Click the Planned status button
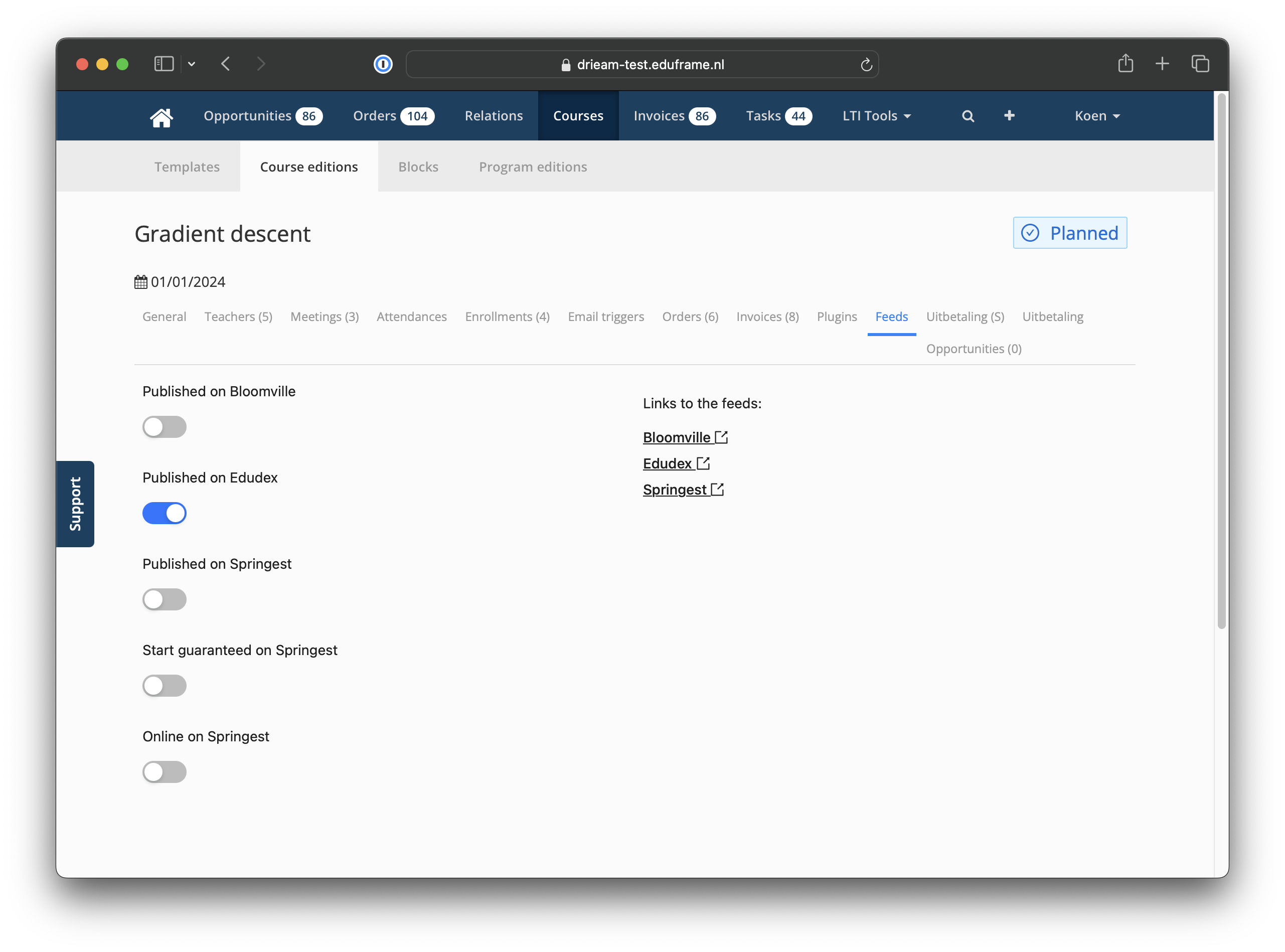 point(1070,233)
